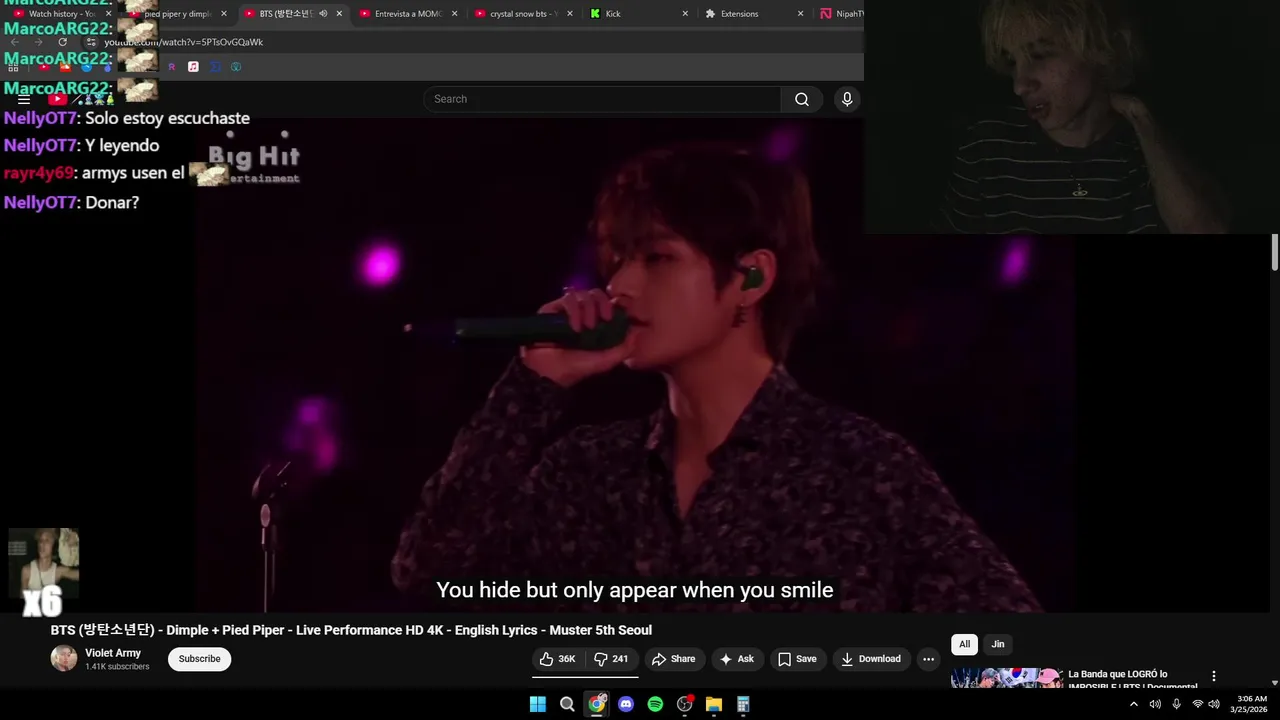Subscribe to Violet Army channel

tap(199, 659)
